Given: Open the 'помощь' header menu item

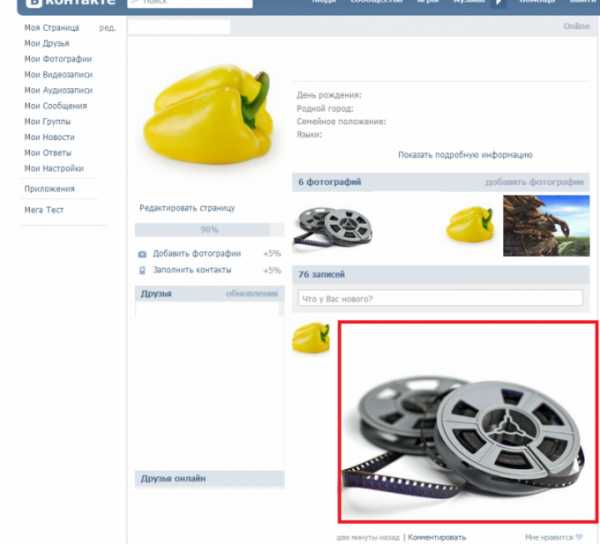Looking at the screenshot, I should [x=537, y=2].
